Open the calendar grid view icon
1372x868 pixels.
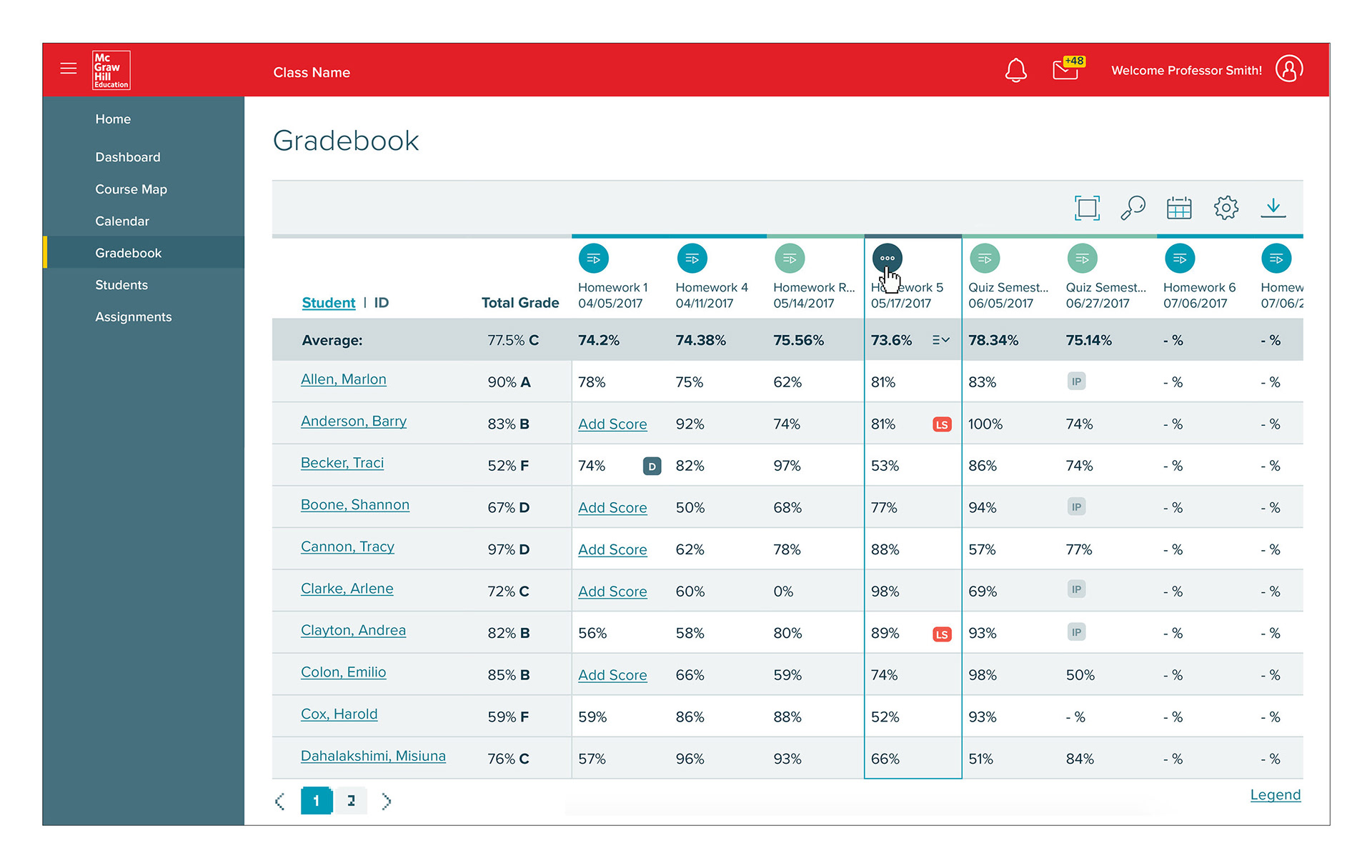click(1179, 208)
